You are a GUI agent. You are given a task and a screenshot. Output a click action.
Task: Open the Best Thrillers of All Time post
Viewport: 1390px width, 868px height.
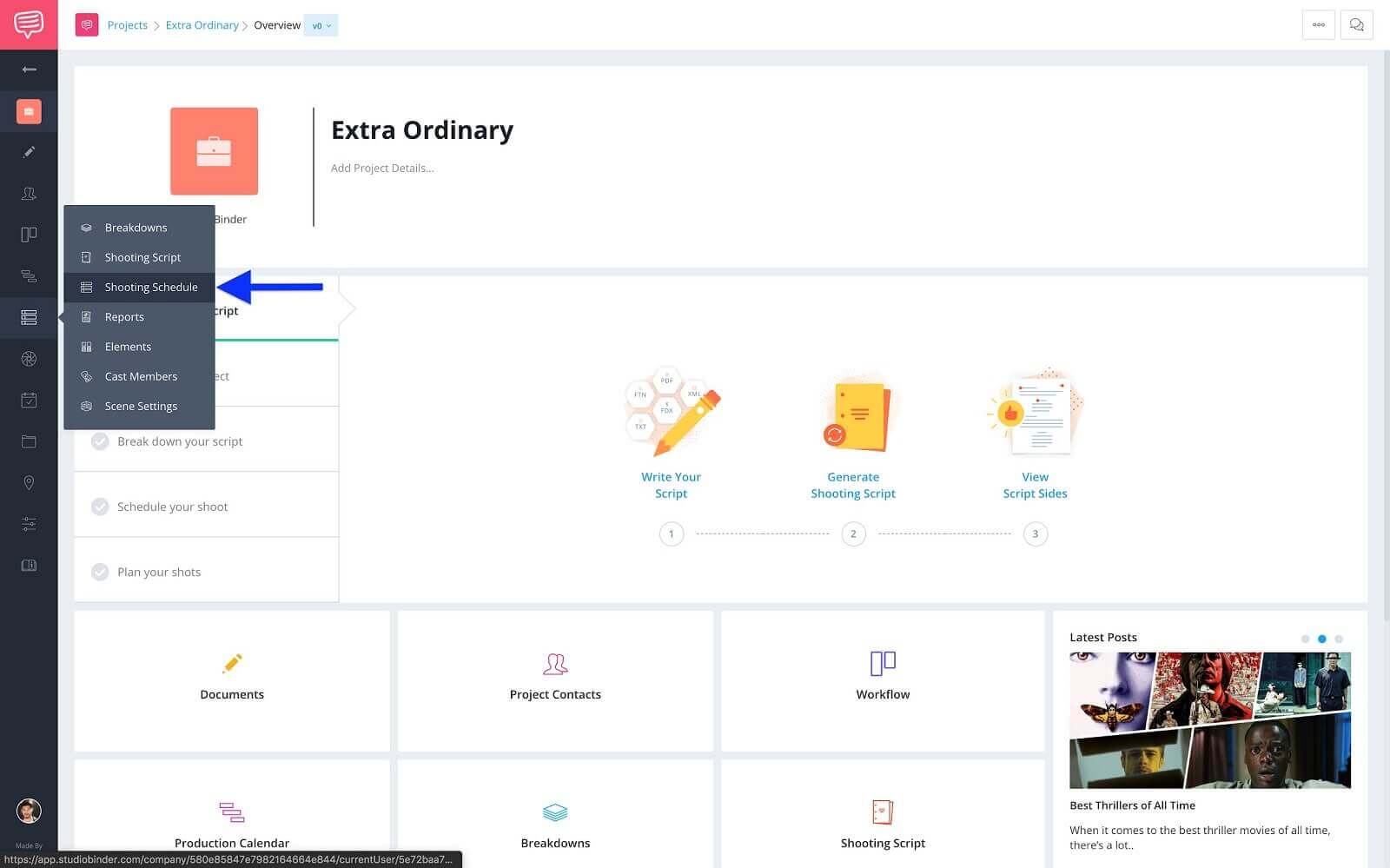click(x=1132, y=805)
